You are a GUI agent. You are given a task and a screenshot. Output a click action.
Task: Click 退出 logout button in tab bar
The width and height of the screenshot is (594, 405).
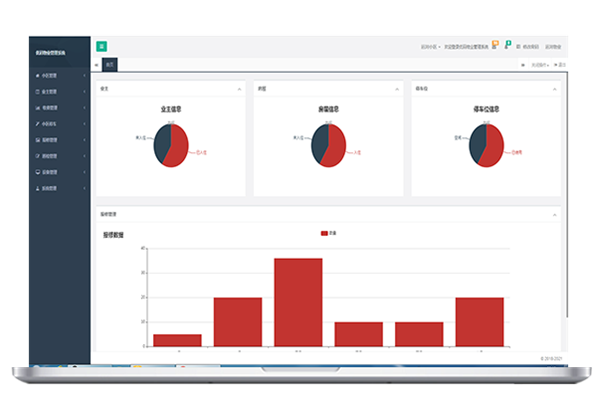coord(560,65)
